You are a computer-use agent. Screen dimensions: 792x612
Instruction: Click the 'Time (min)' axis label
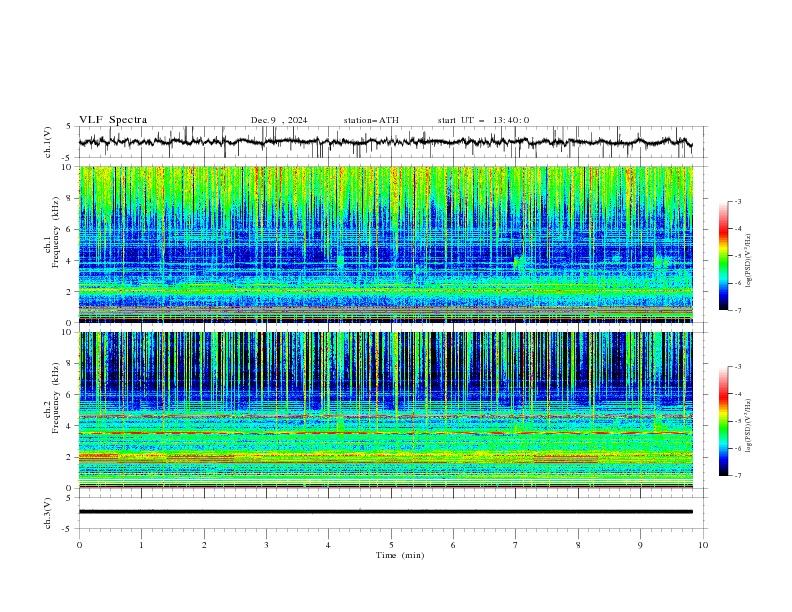click(x=400, y=555)
